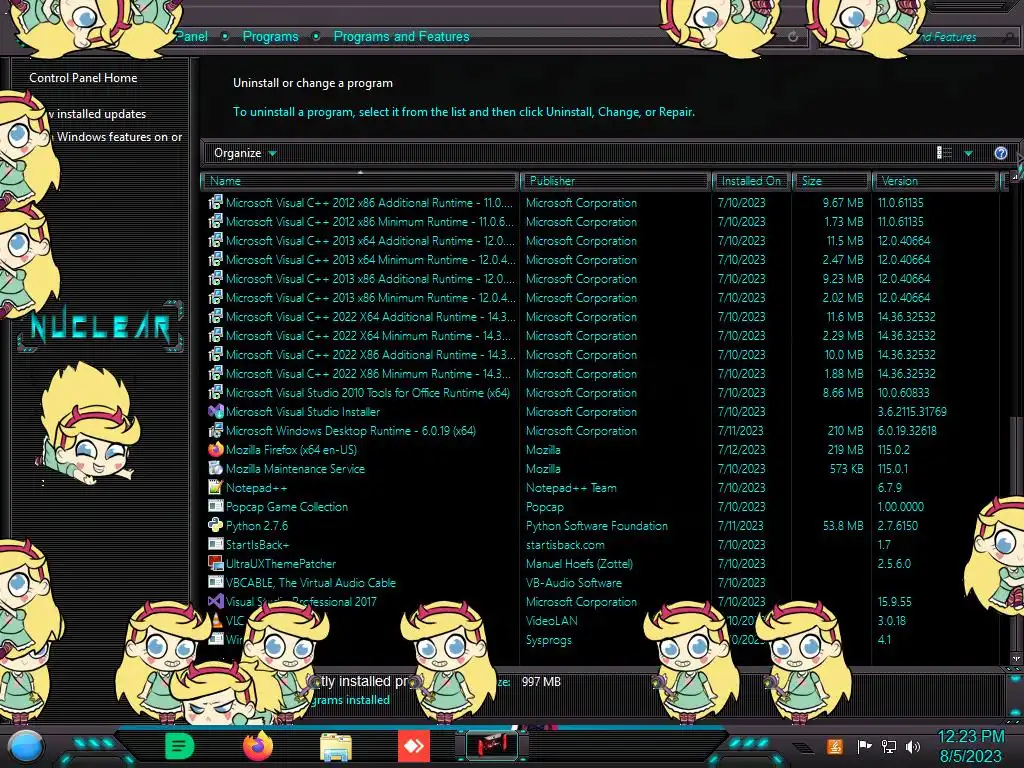
Task: Select the active Control Panel taskbar thumbnail
Action: click(492, 746)
